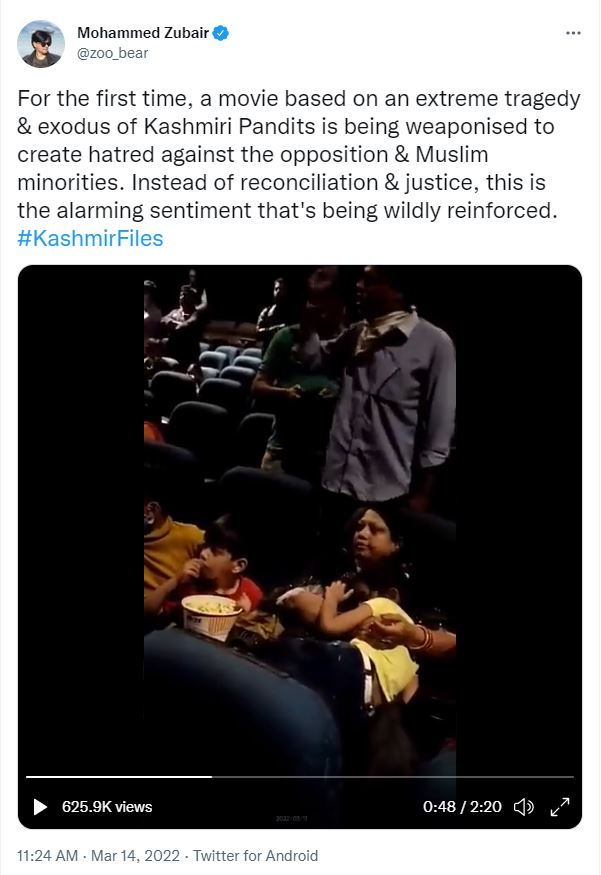Viewport: 601px width, 875px height.
Task: Open the video in fullscreen mode
Action: click(x=560, y=807)
